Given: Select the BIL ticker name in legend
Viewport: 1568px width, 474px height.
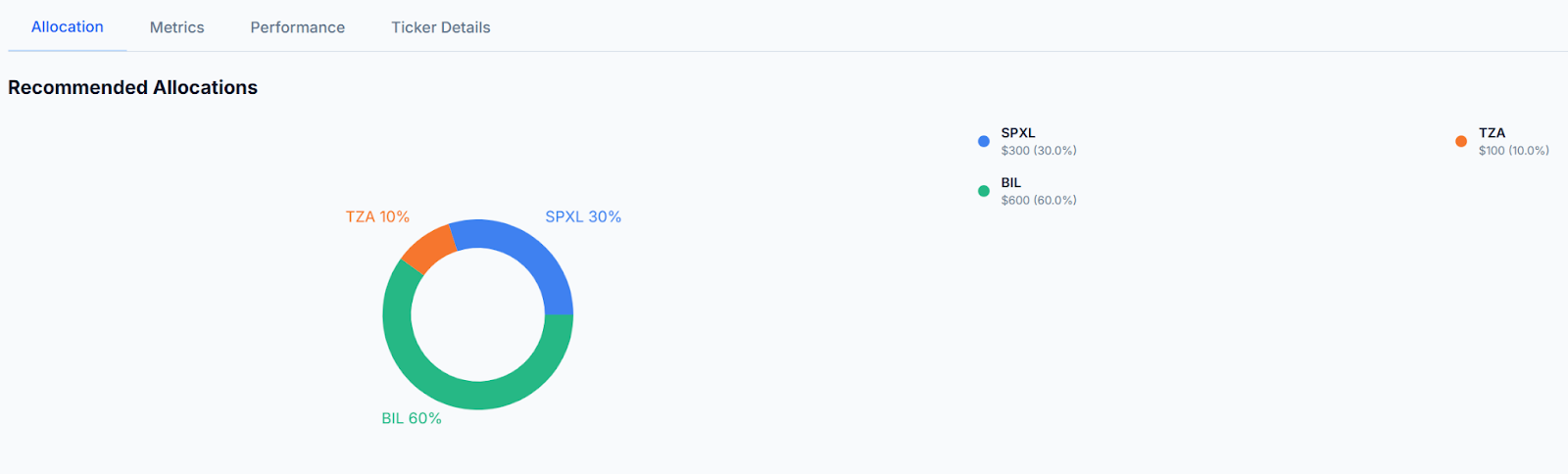Looking at the screenshot, I should click(1010, 183).
